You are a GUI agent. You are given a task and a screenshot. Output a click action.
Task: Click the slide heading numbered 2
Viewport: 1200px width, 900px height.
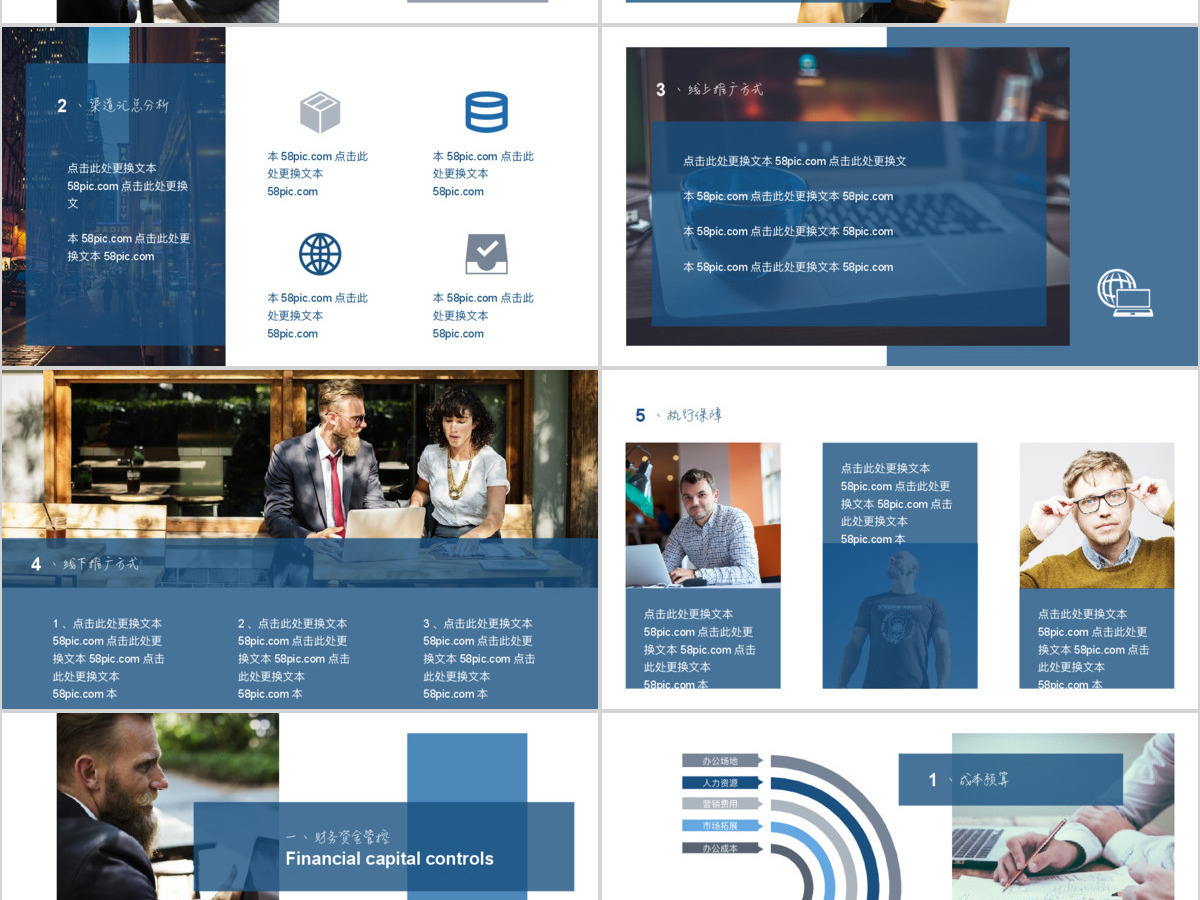tap(113, 105)
